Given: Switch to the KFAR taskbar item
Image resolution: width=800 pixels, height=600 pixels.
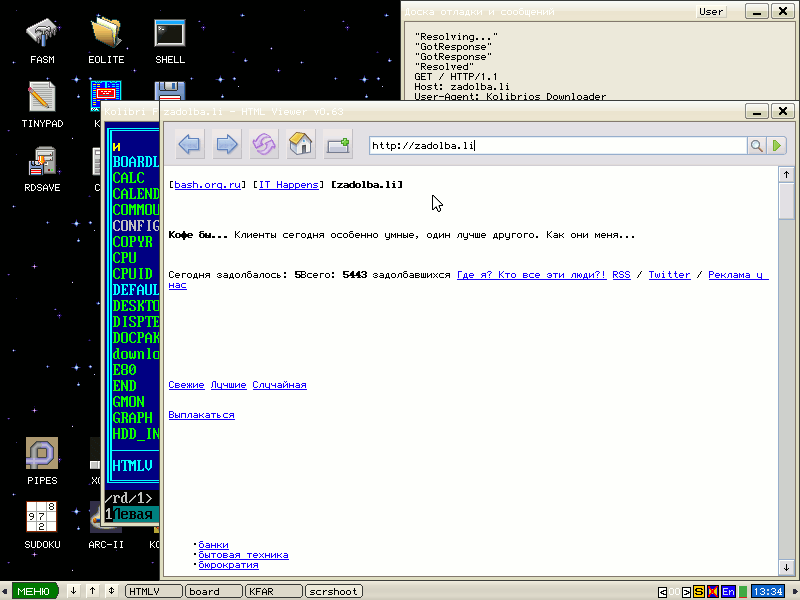Looking at the screenshot, I should pyautogui.click(x=272, y=592).
